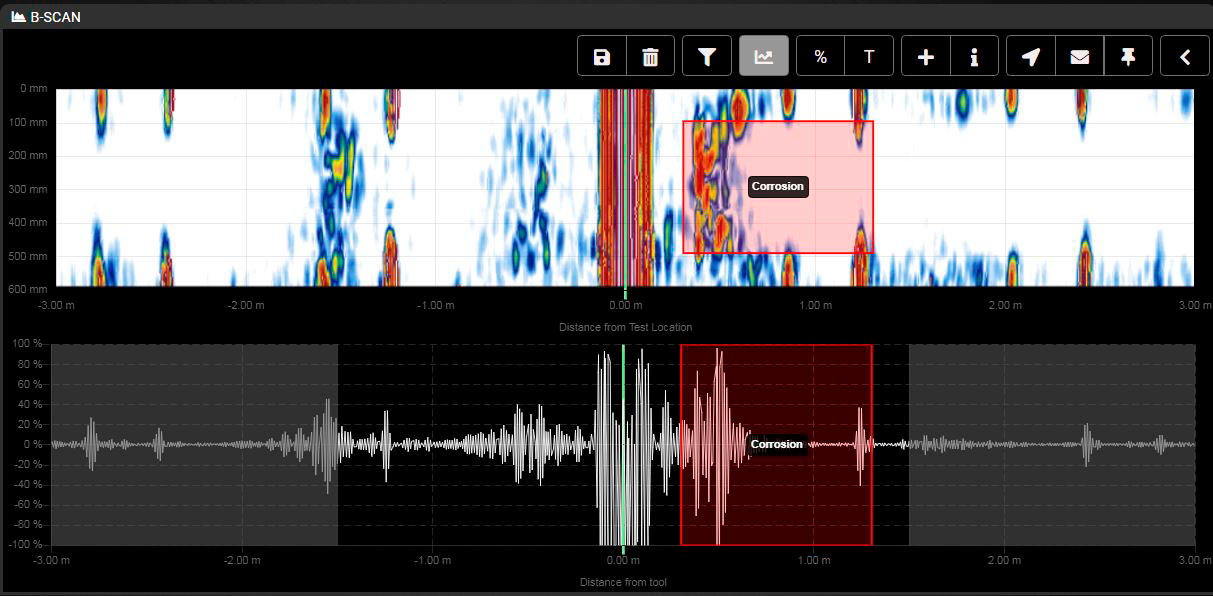Show scan information details
The height and width of the screenshot is (596, 1213).
pyautogui.click(x=973, y=55)
